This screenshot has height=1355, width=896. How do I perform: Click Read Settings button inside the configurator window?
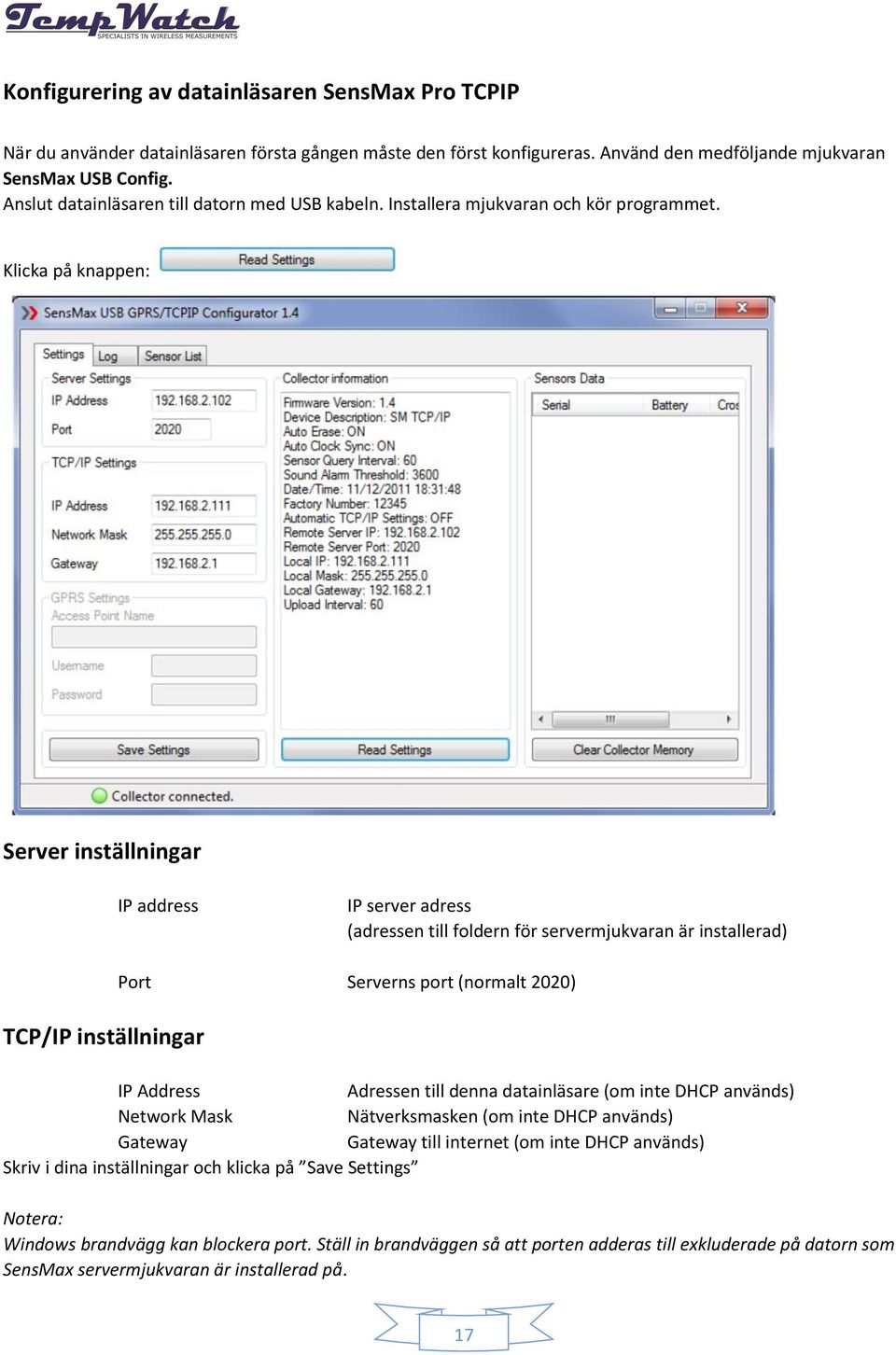tap(395, 749)
